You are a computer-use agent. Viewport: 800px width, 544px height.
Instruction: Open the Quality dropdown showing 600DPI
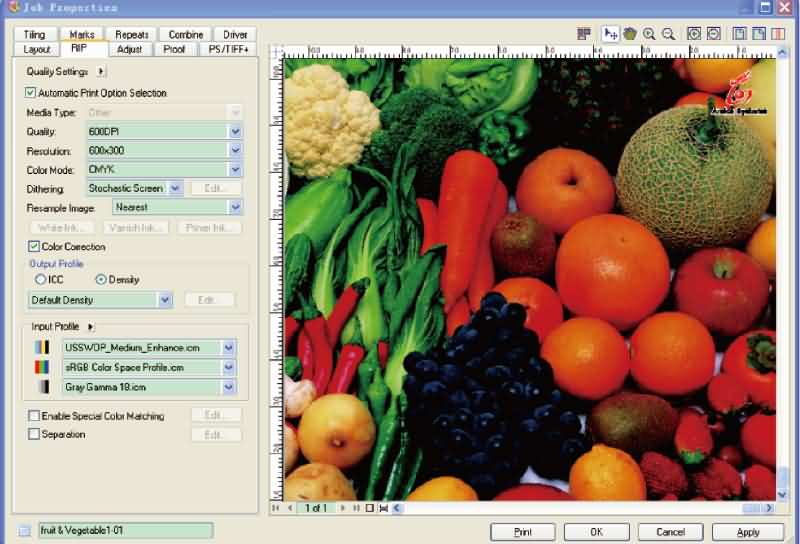point(235,131)
